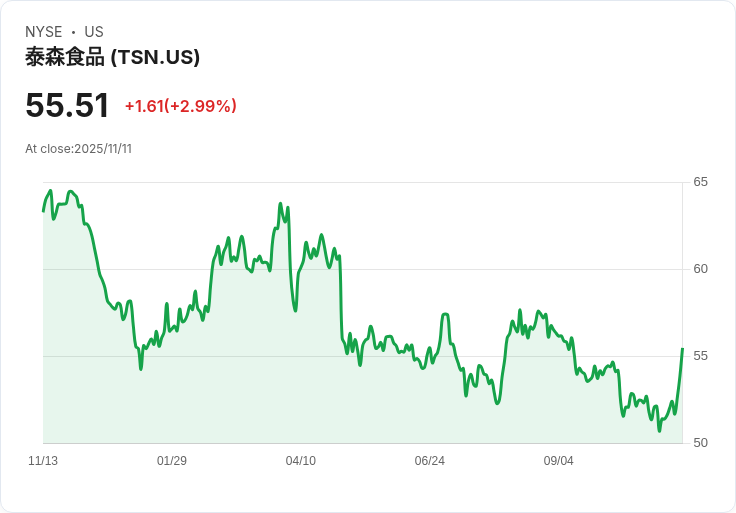Select the 01/29 date on the time axis
This screenshot has width=736, height=513.
[x=172, y=461]
